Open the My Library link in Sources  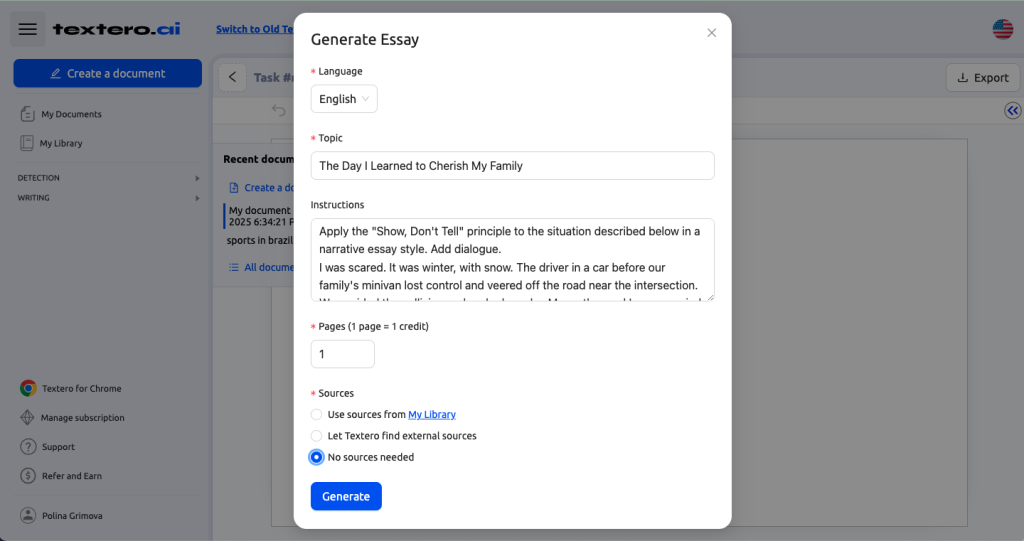pos(432,414)
